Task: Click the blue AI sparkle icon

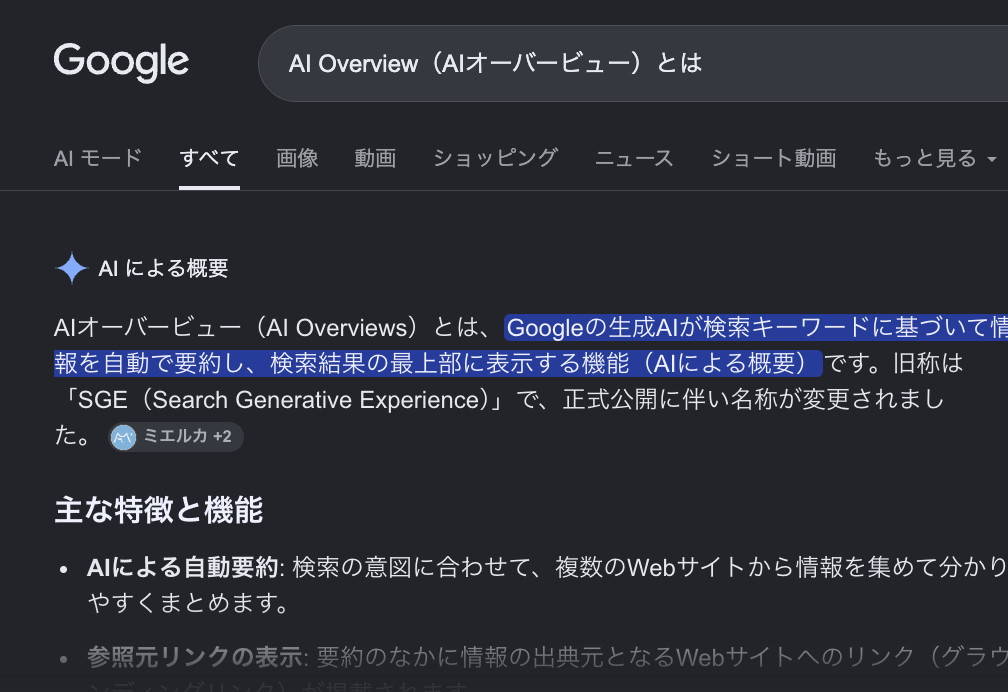Action: tap(71, 268)
